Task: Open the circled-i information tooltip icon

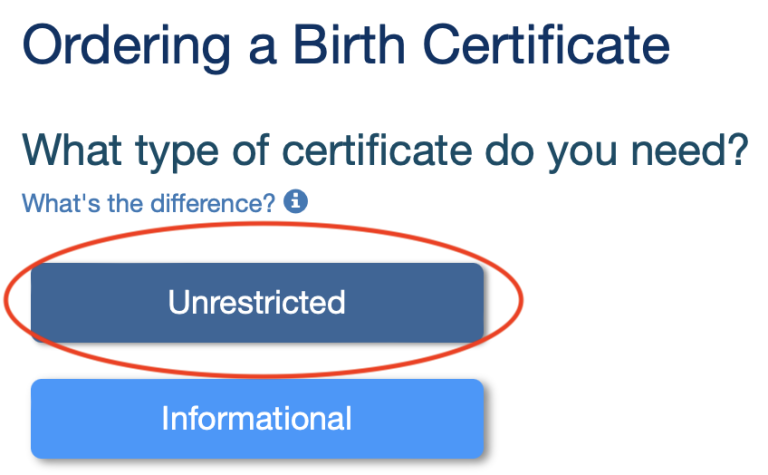Action: pyautogui.click(x=296, y=202)
